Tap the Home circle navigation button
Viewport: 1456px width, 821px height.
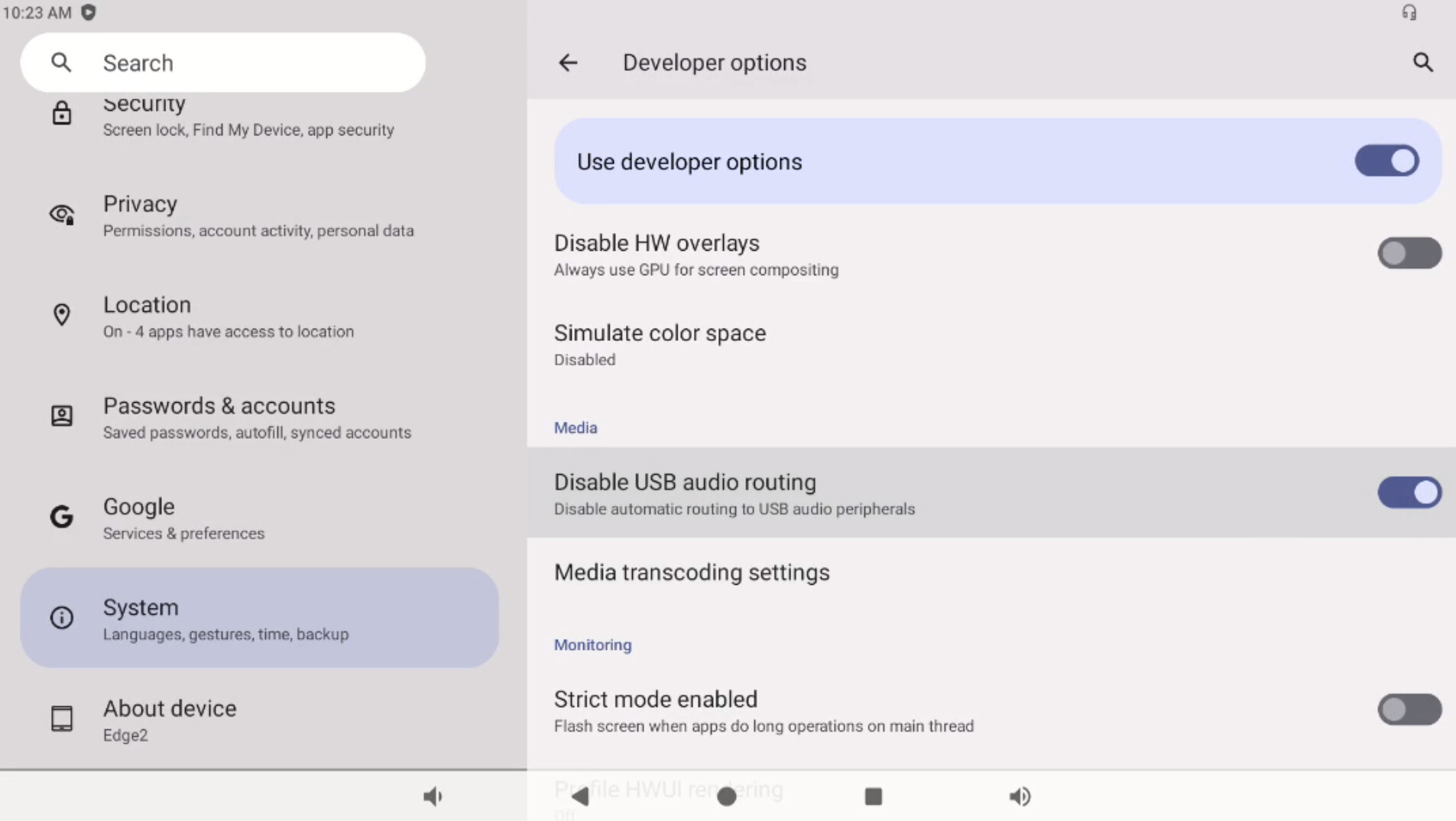pyautogui.click(x=726, y=797)
